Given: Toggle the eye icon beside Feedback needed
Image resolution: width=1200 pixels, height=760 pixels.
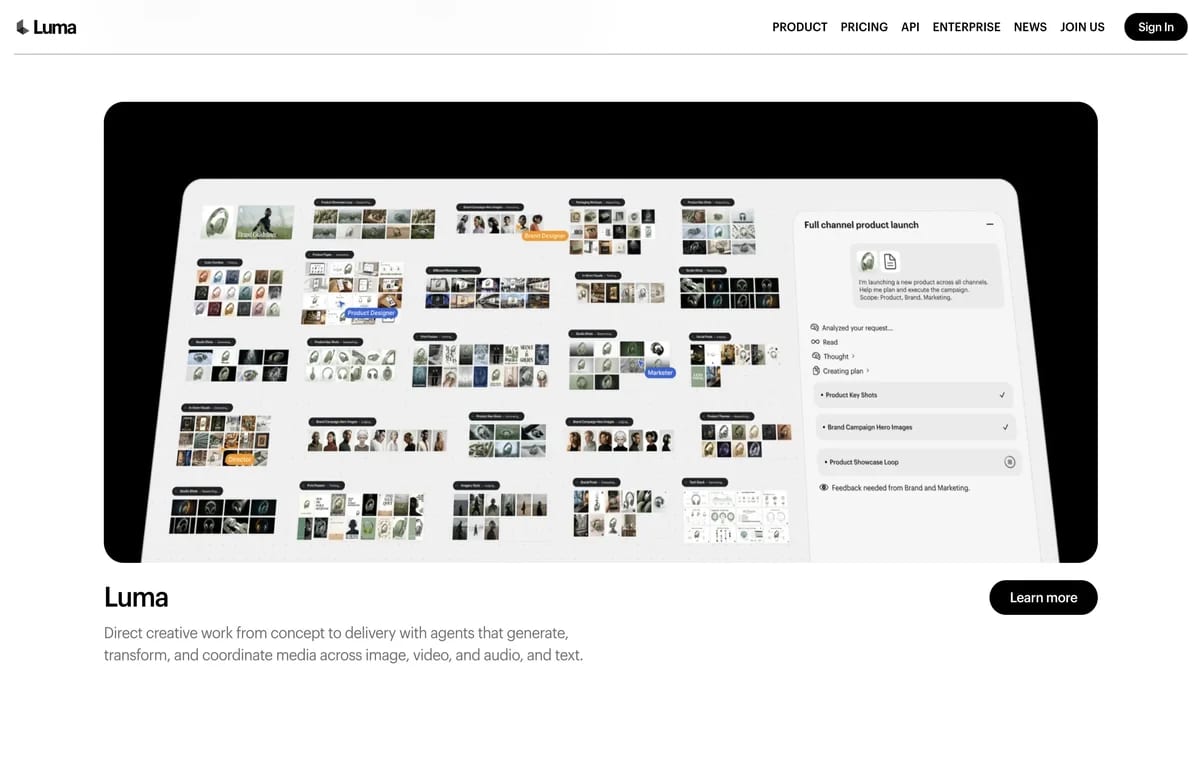Looking at the screenshot, I should point(824,488).
